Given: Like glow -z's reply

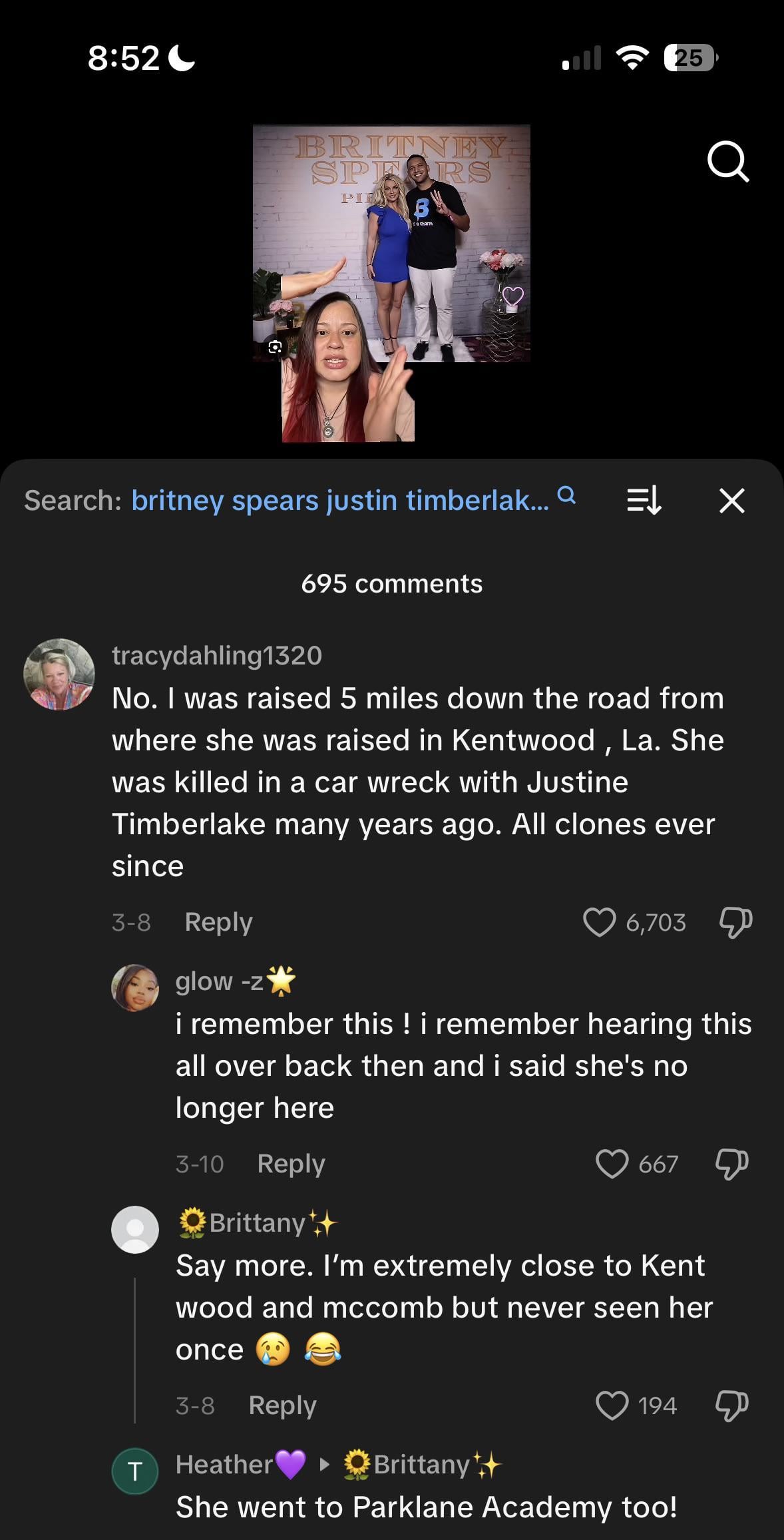Looking at the screenshot, I should pos(612,1164).
